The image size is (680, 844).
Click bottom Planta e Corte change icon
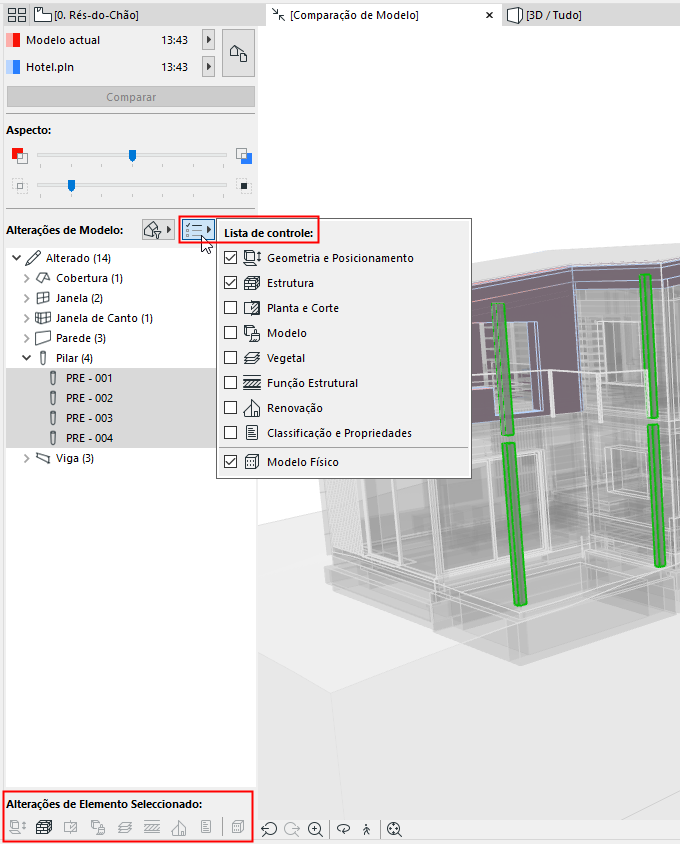tap(71, 826)
